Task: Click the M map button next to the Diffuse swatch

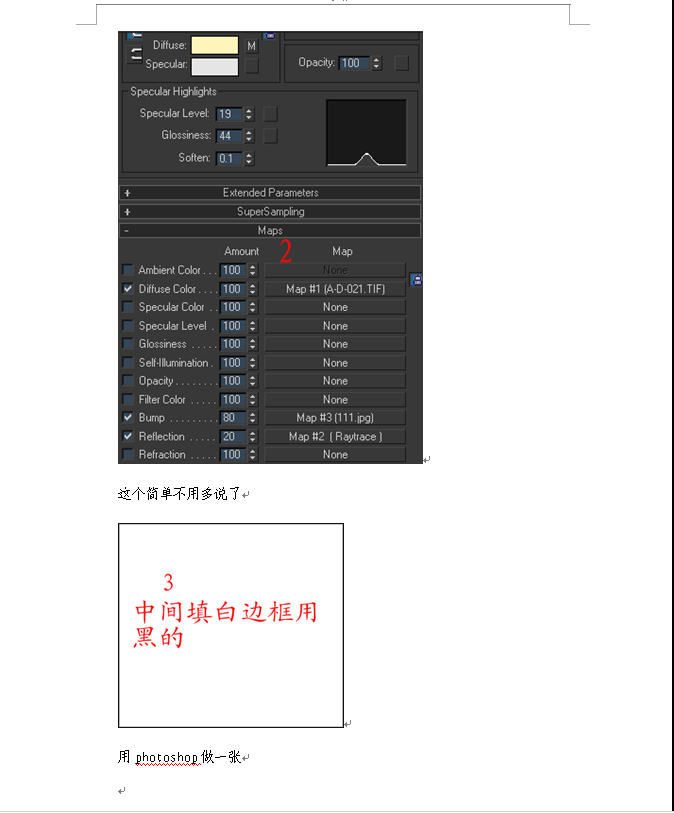Action: (x=251, y=46)
